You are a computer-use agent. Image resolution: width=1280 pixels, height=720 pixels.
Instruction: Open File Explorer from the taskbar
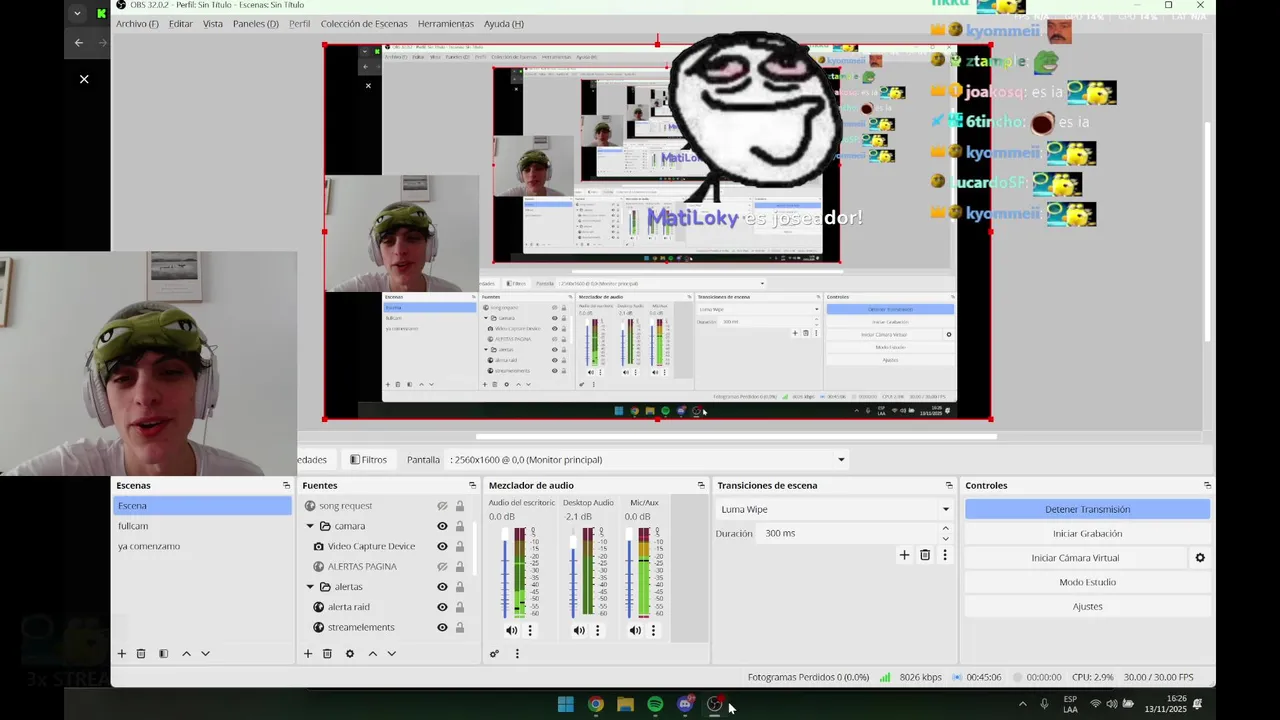tap(625, 705)
